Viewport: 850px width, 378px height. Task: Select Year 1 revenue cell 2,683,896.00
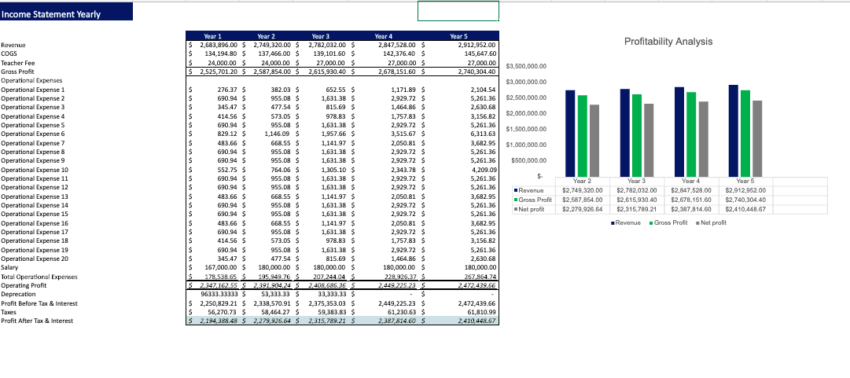click(218, 45)
